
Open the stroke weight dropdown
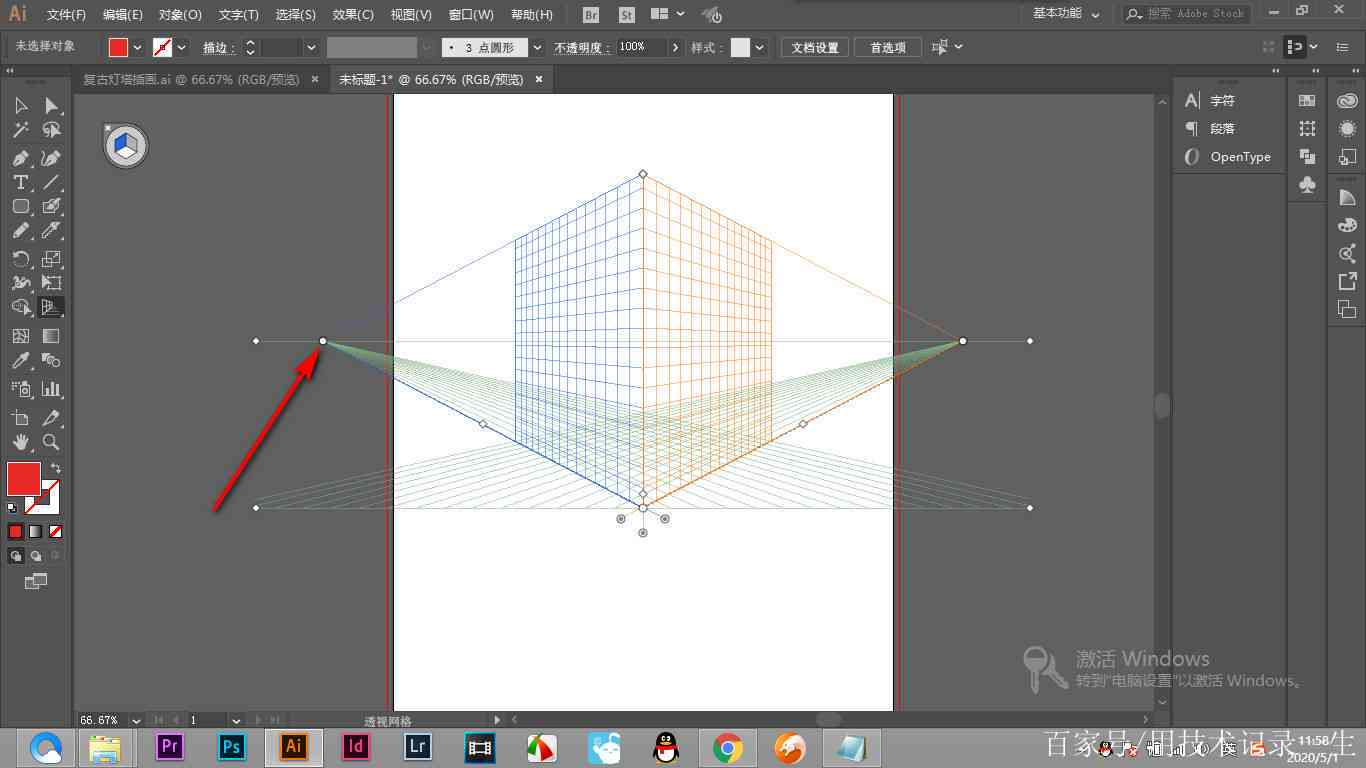311,47
